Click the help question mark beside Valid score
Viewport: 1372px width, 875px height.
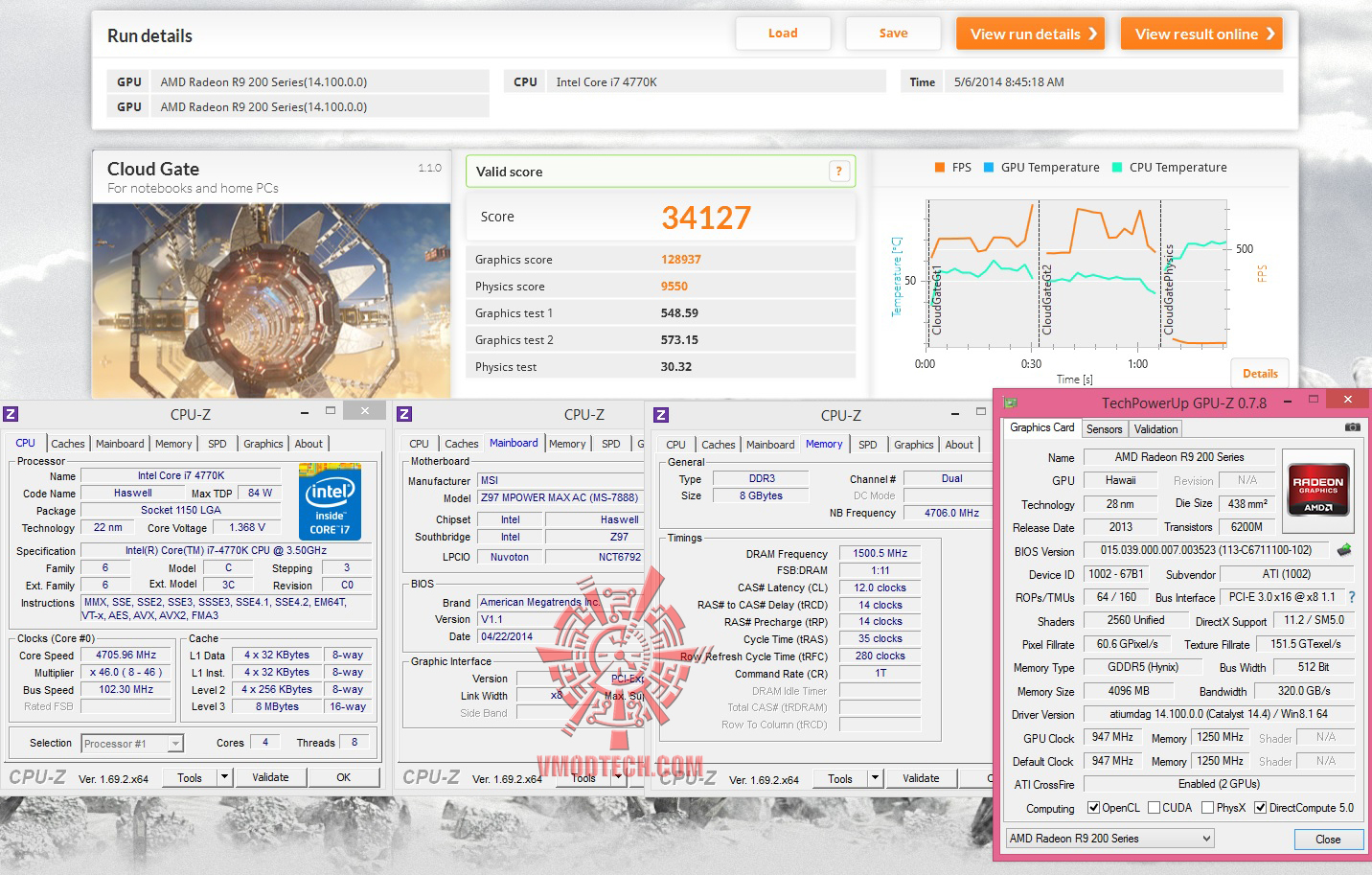click(838, 172)
